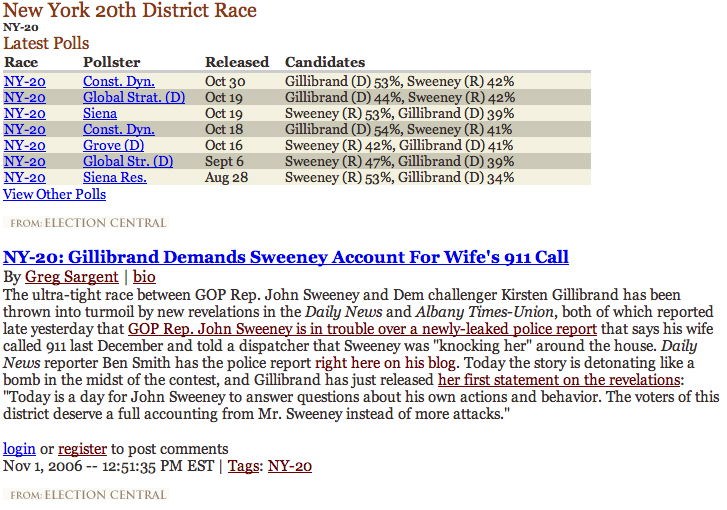Viewport: 727px width, 510px height.
Task: Select 'Sweeney (R) 53%, Gillibrand (D) 34%' result
Action: tap(400, 178)
